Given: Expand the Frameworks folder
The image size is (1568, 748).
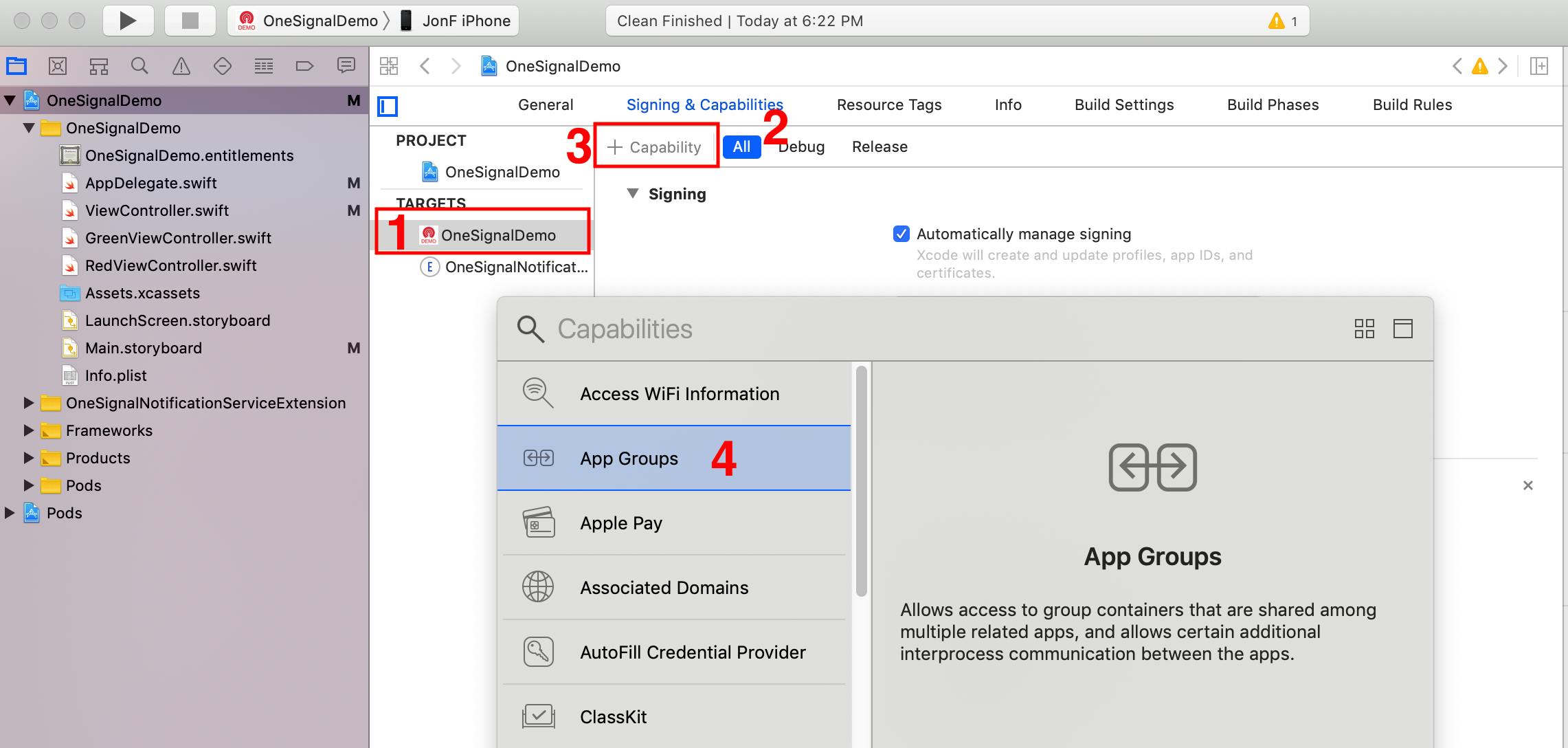Looking at the screenshot, I should 28,430.
